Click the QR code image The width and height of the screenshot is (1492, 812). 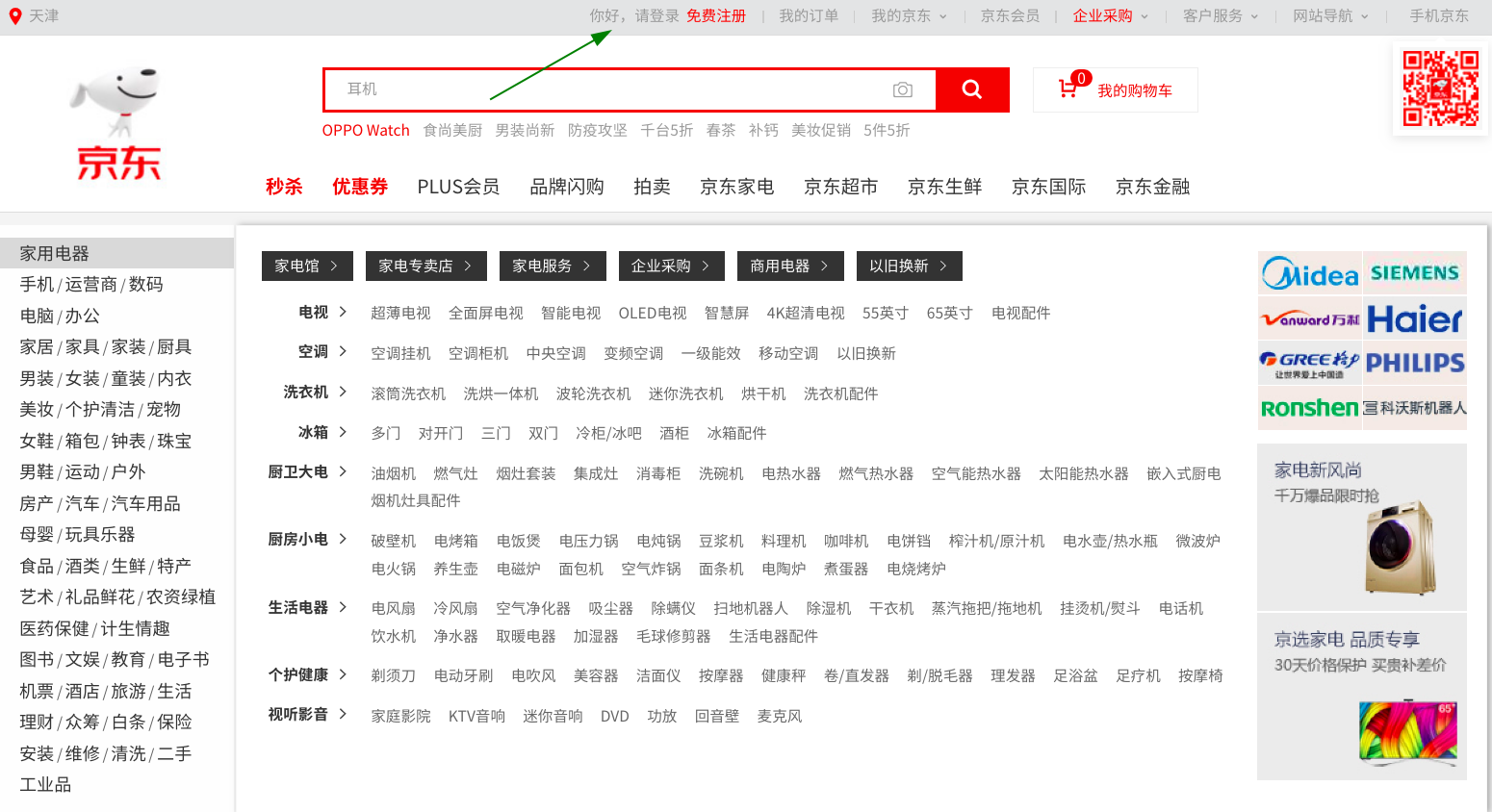pyautogui.click(x=1440, y=89)
